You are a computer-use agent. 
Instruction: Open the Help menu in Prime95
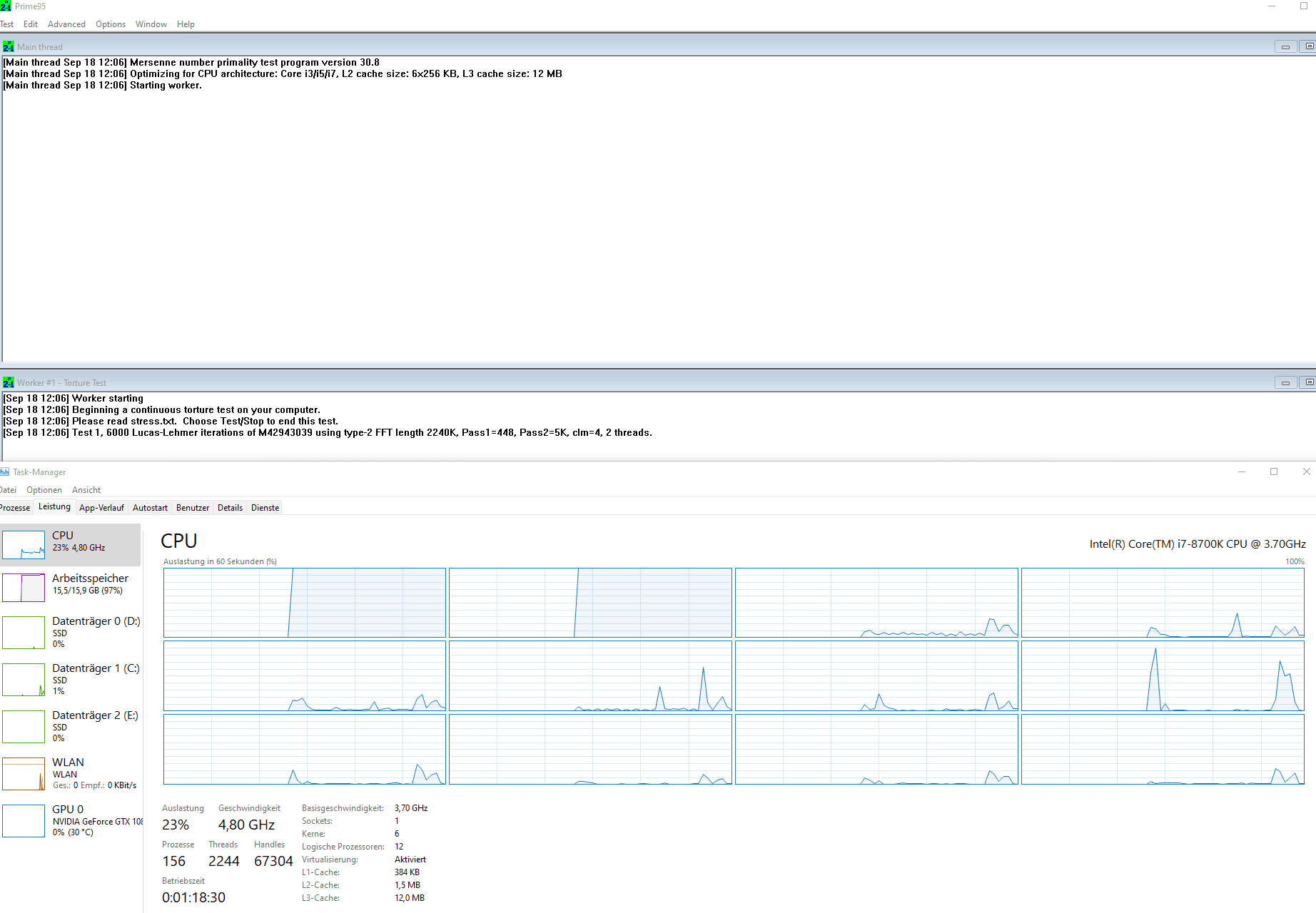click(x=186, y=24)
